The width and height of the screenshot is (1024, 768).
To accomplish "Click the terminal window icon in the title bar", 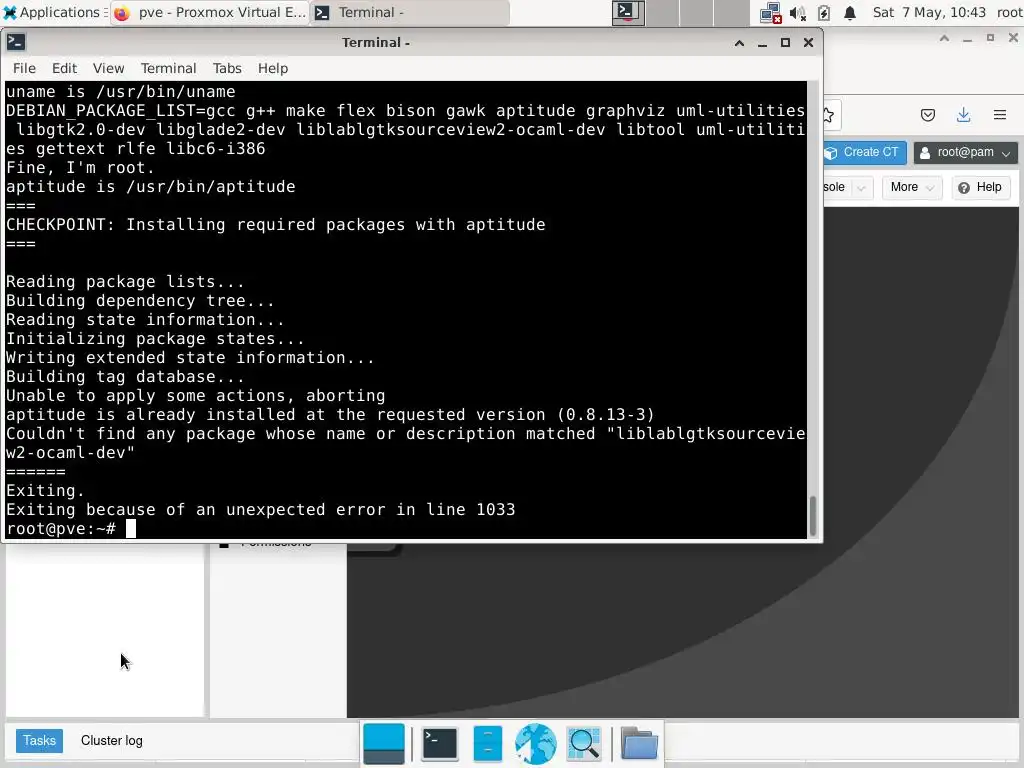I will (x=16, y=42).
